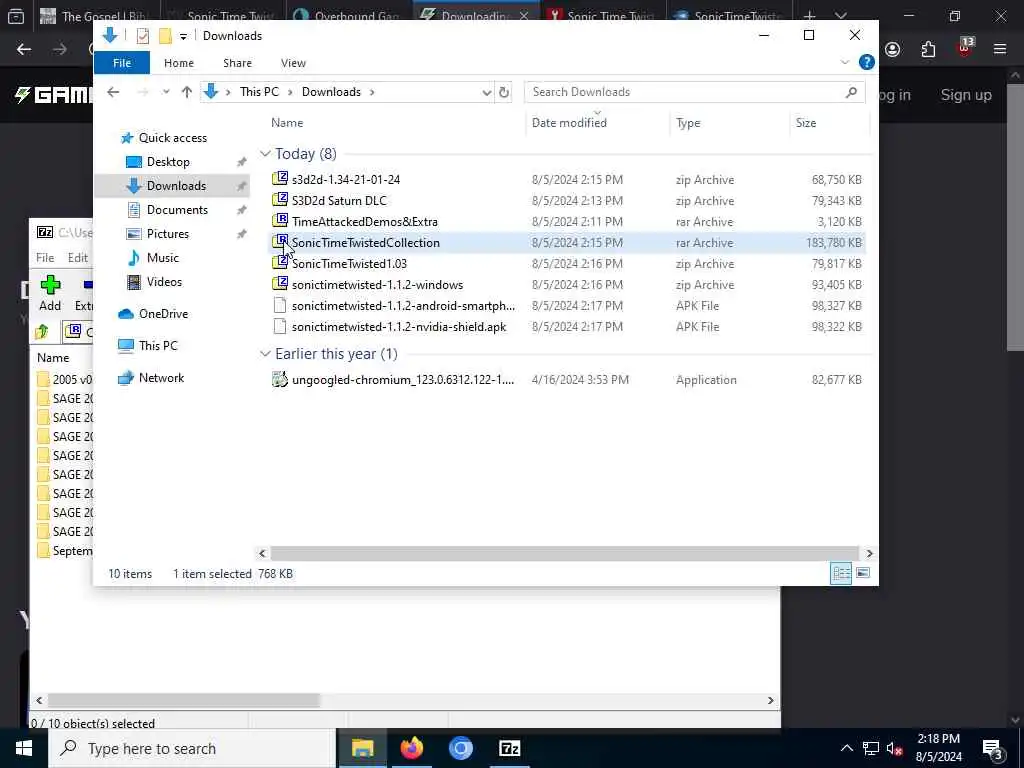The image size is (1024, 768).
Task: Click the Sign up link on webpage
Action: 966,95
